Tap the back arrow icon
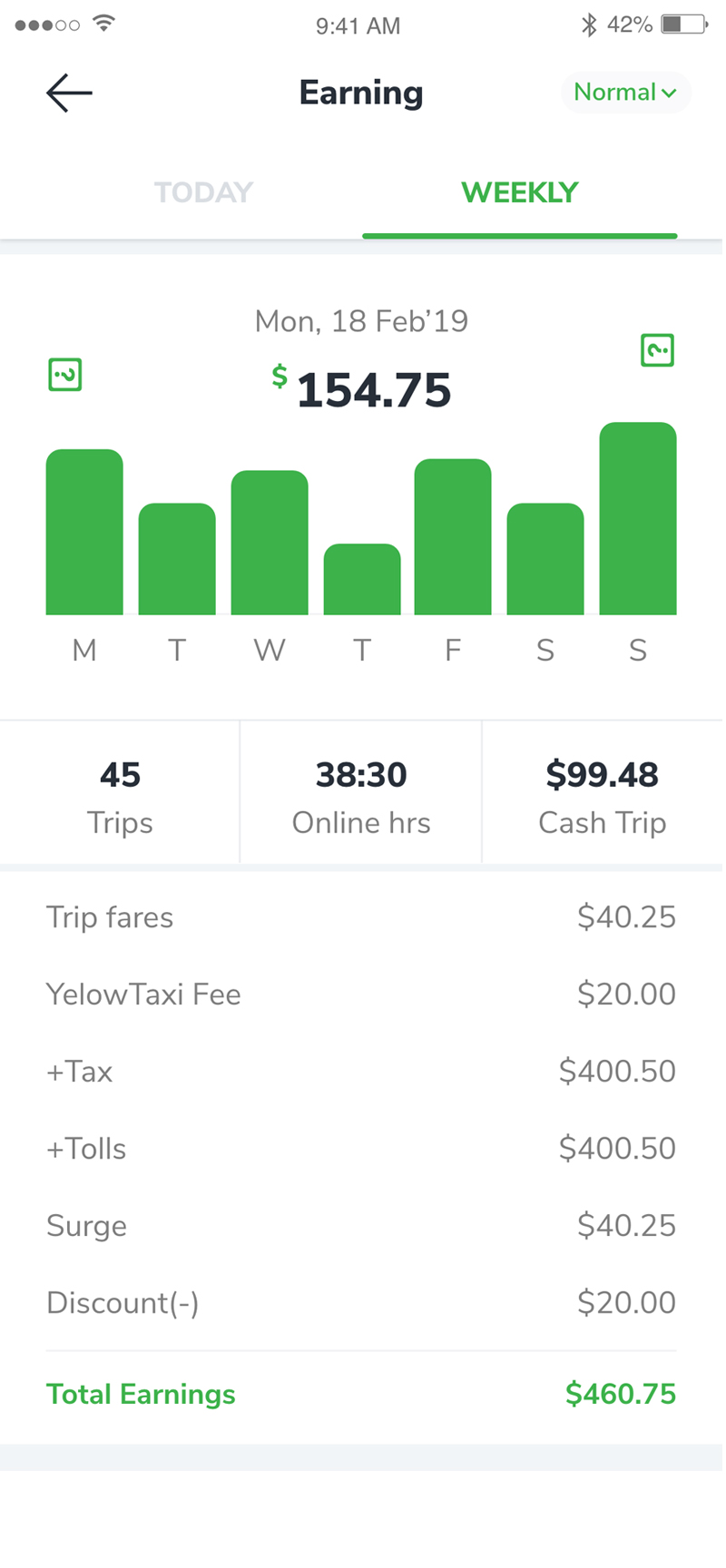 coord(69,93)
